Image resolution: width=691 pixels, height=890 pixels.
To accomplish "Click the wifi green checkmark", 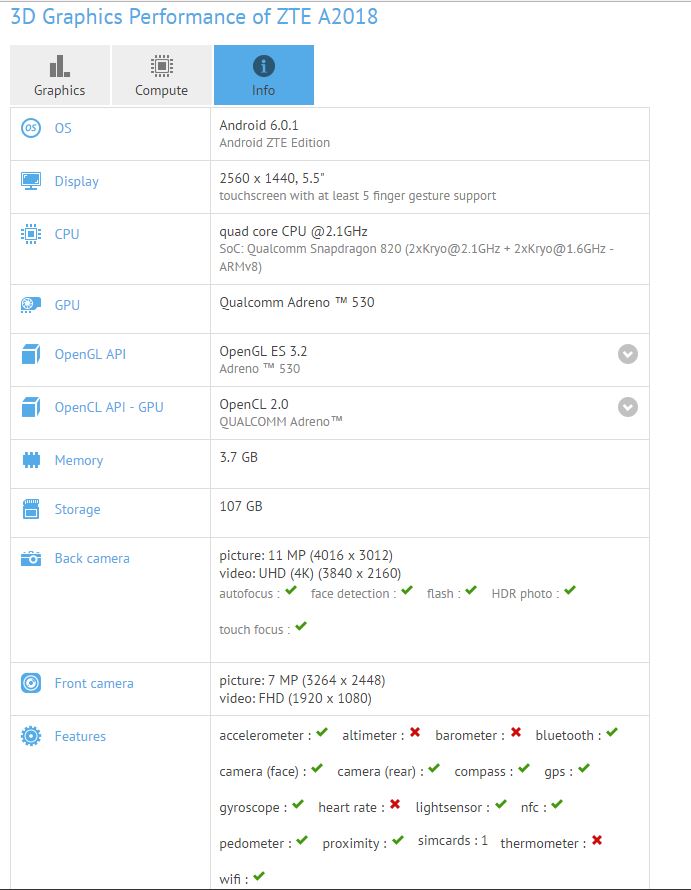I will tap(259, 876).
